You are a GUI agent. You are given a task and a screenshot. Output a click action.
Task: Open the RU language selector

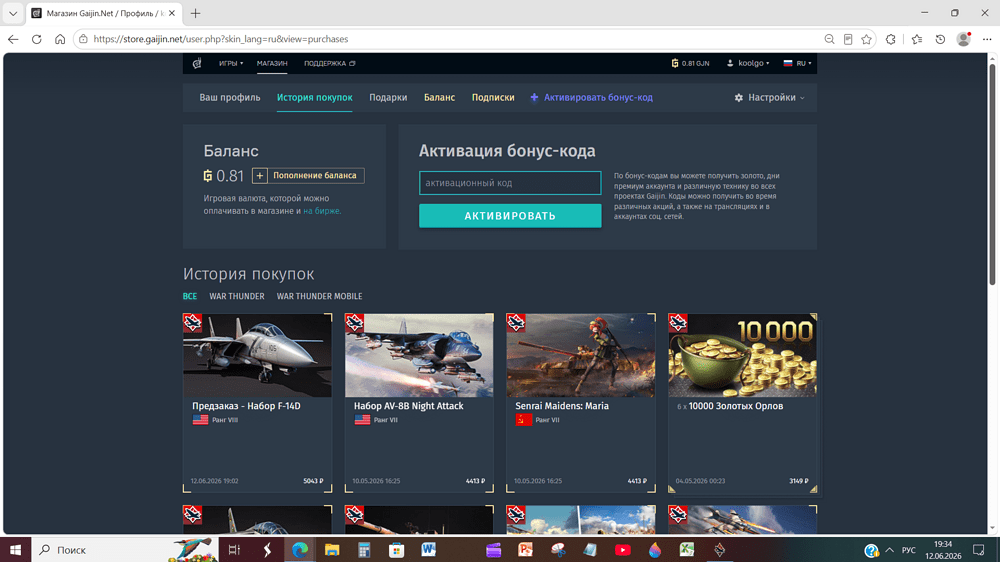tap(797, 63)
